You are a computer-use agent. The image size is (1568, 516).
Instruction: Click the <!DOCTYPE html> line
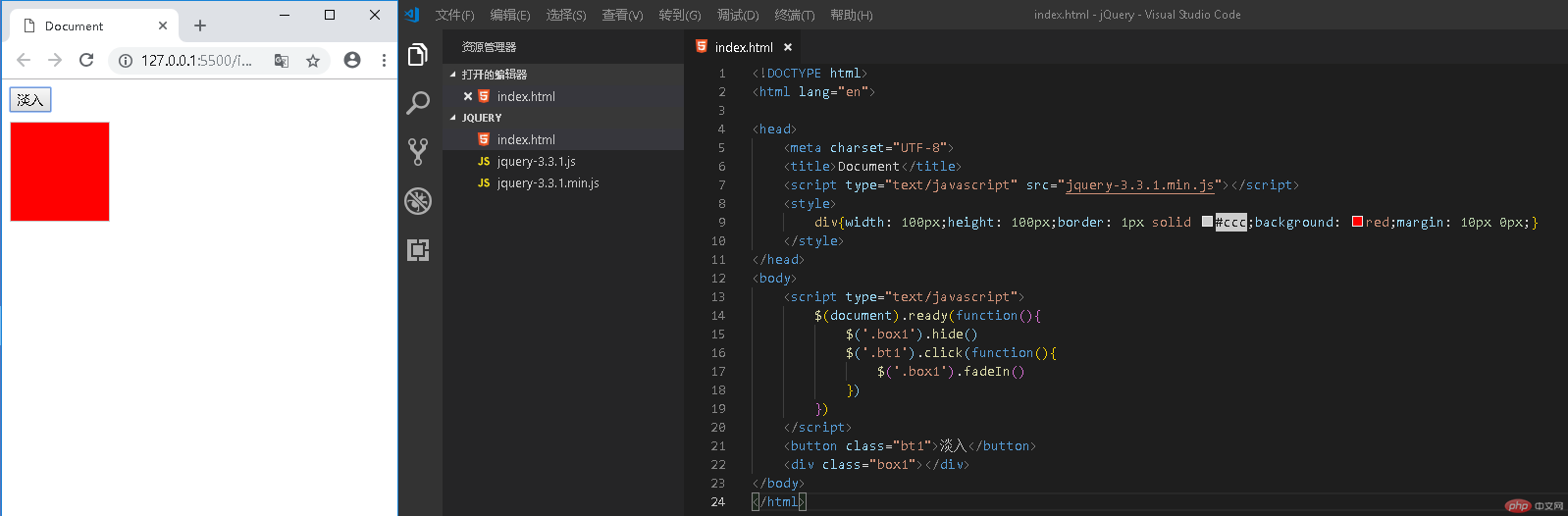pos(810,73)
